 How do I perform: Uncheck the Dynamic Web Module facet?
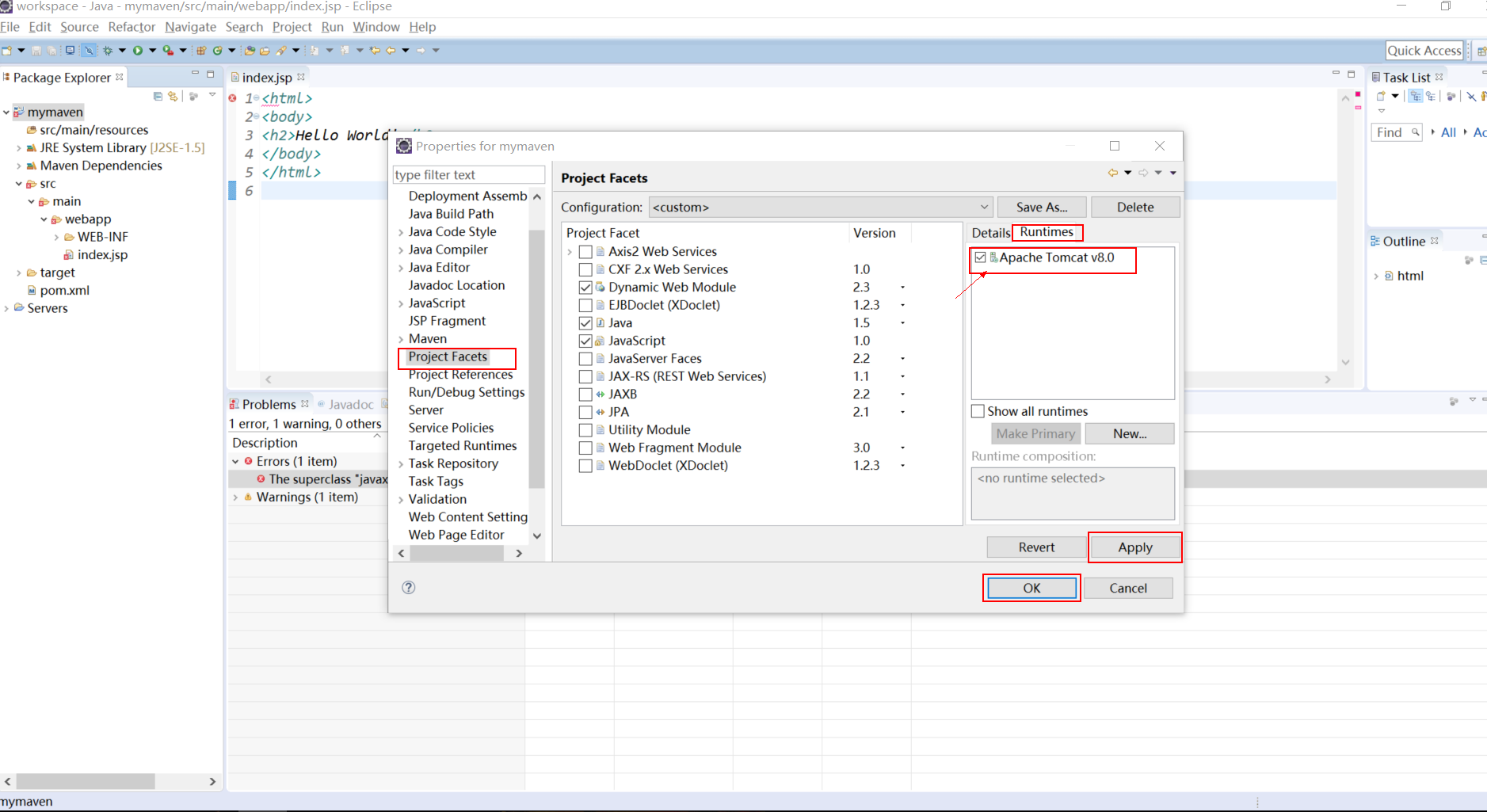tap(585, 288)
